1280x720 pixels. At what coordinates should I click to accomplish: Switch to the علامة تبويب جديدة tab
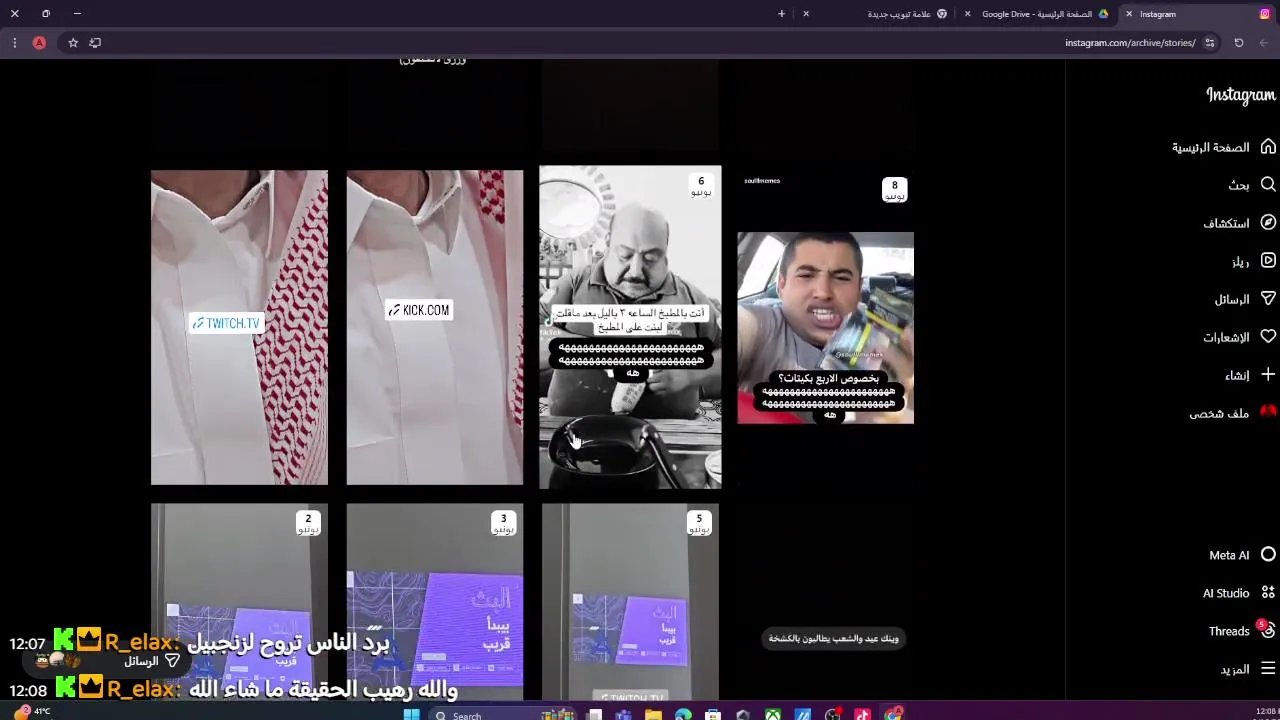(x=875, y=14)
